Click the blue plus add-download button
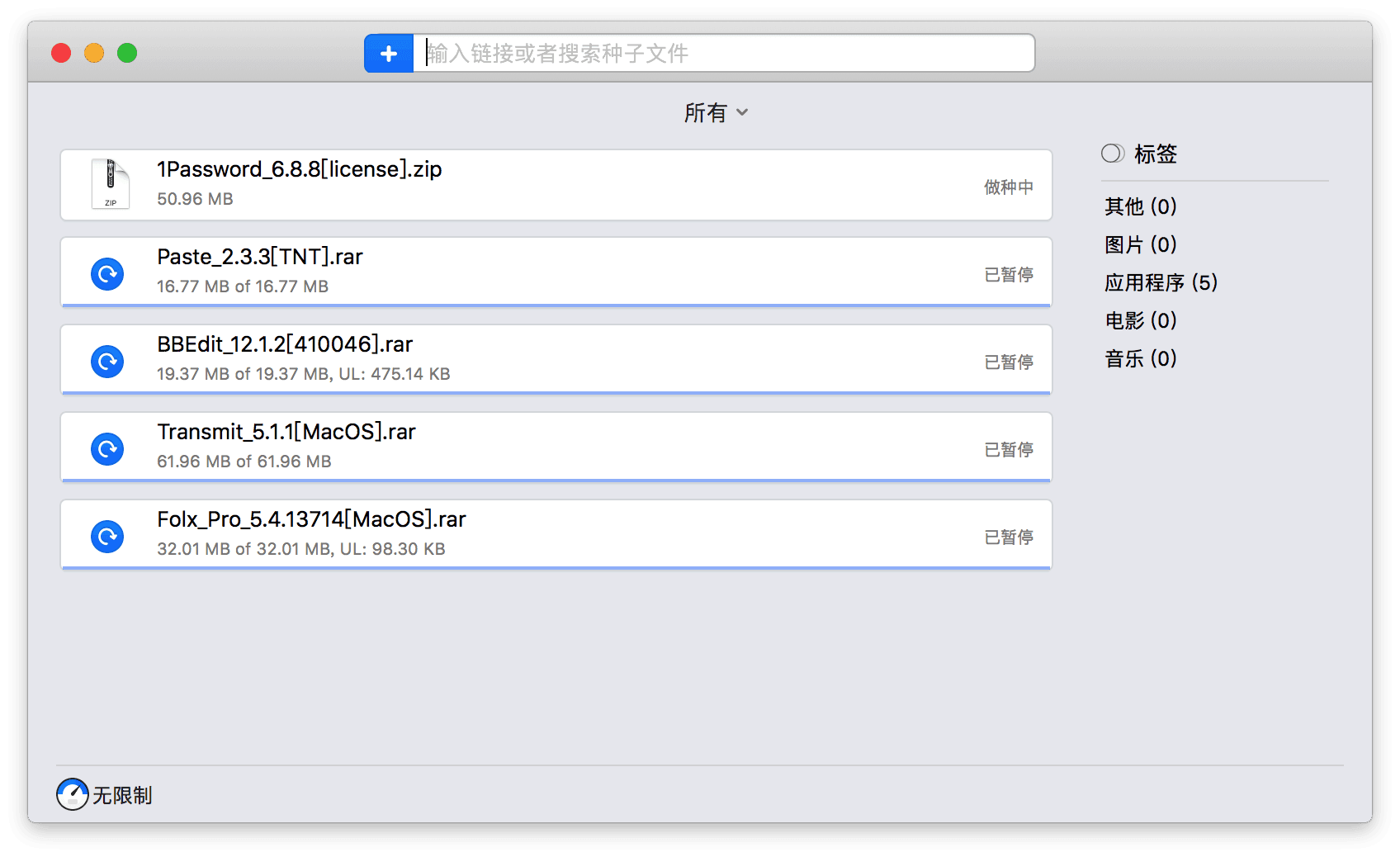1400x857 pixels. coord(389,54)
